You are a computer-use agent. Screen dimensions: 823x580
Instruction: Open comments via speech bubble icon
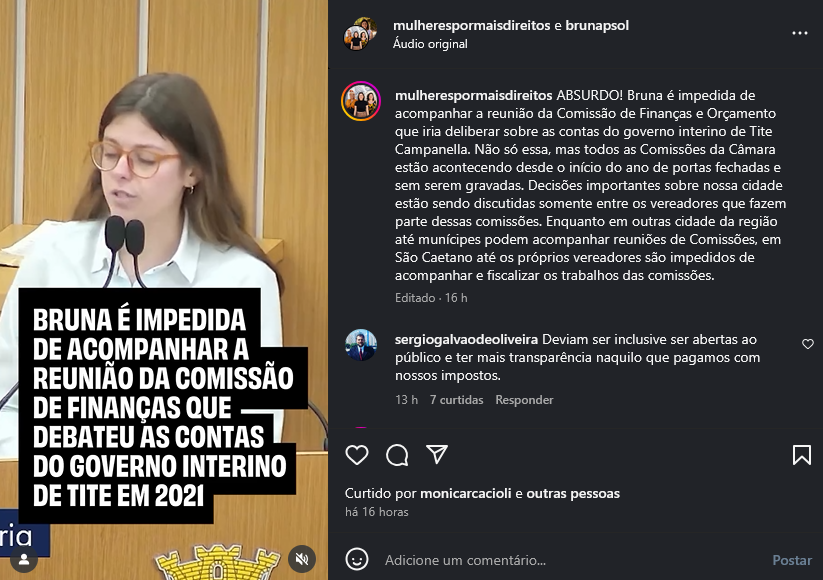(397, 455)
